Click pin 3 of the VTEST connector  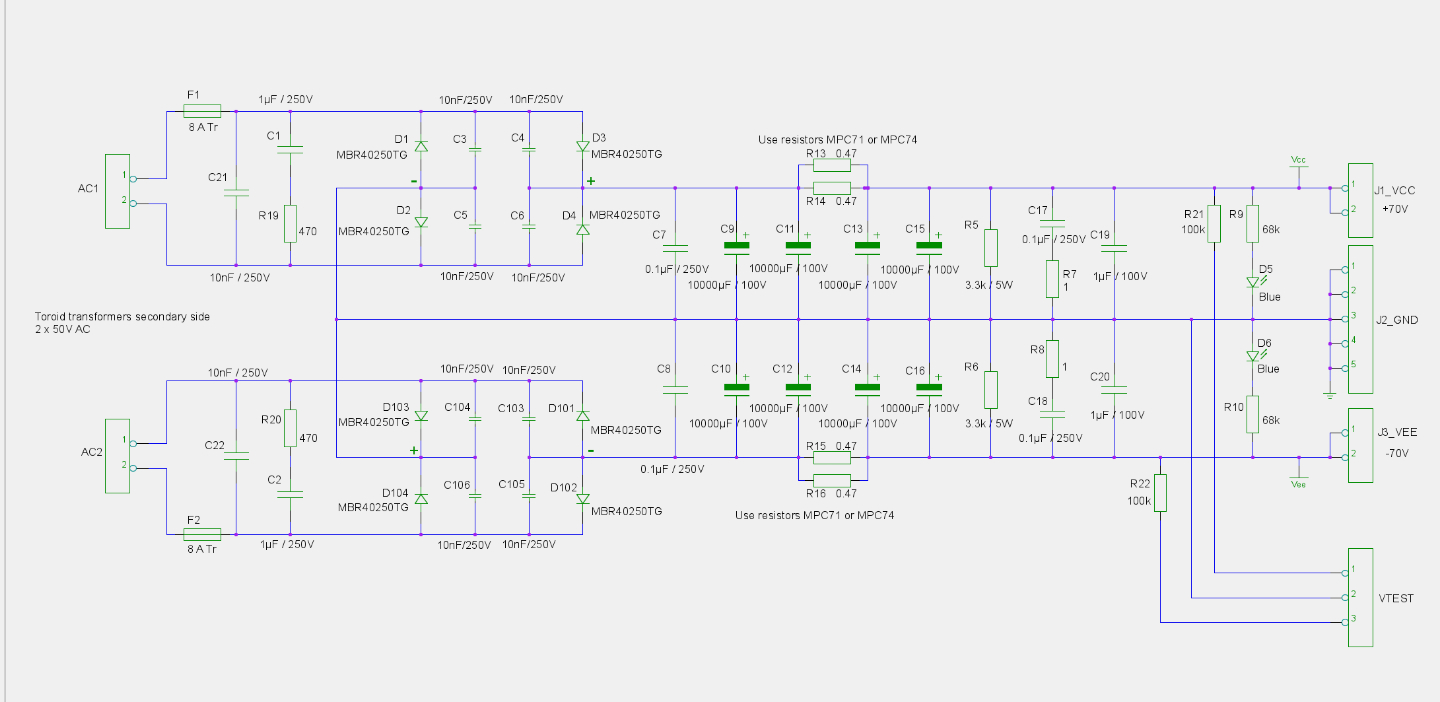(1344, 621)
